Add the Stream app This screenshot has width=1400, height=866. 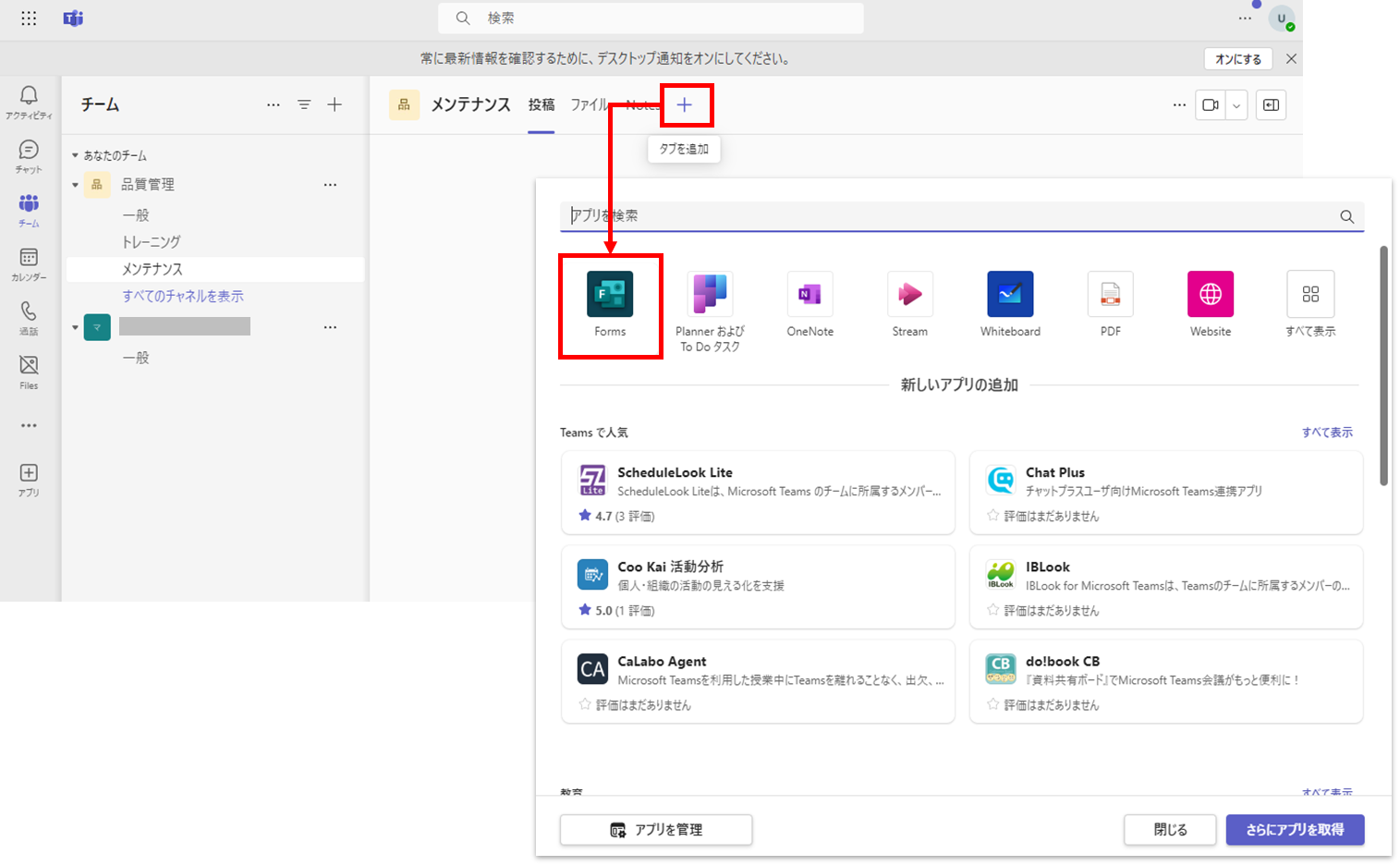click(910, 304)
